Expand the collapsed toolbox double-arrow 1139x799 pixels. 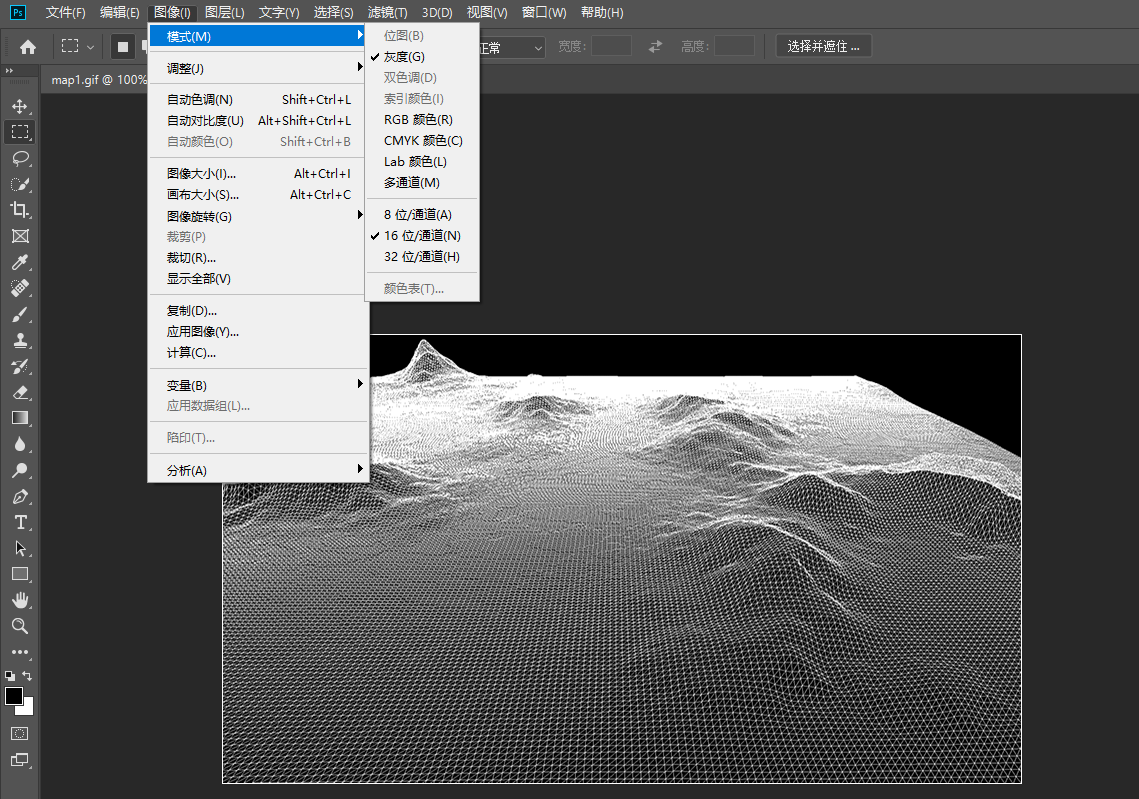[9, 70]
